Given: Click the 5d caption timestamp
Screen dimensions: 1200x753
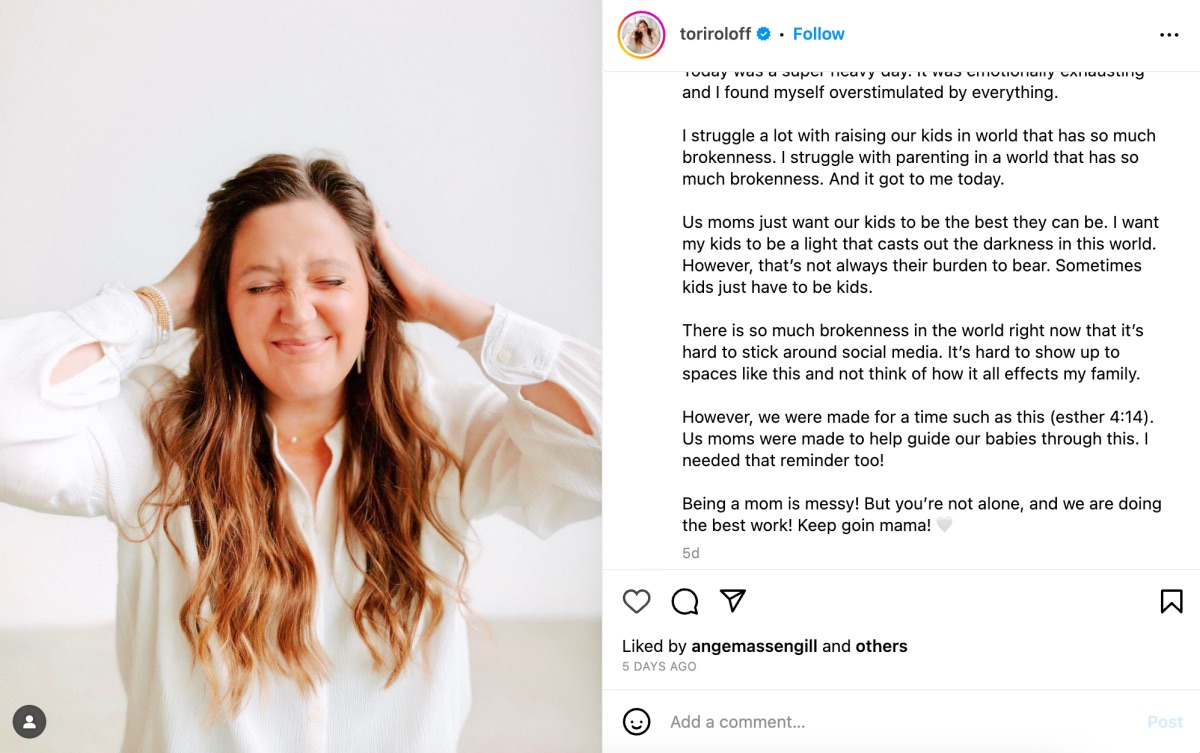Looking at the screenshot, I should coord(690,552).
